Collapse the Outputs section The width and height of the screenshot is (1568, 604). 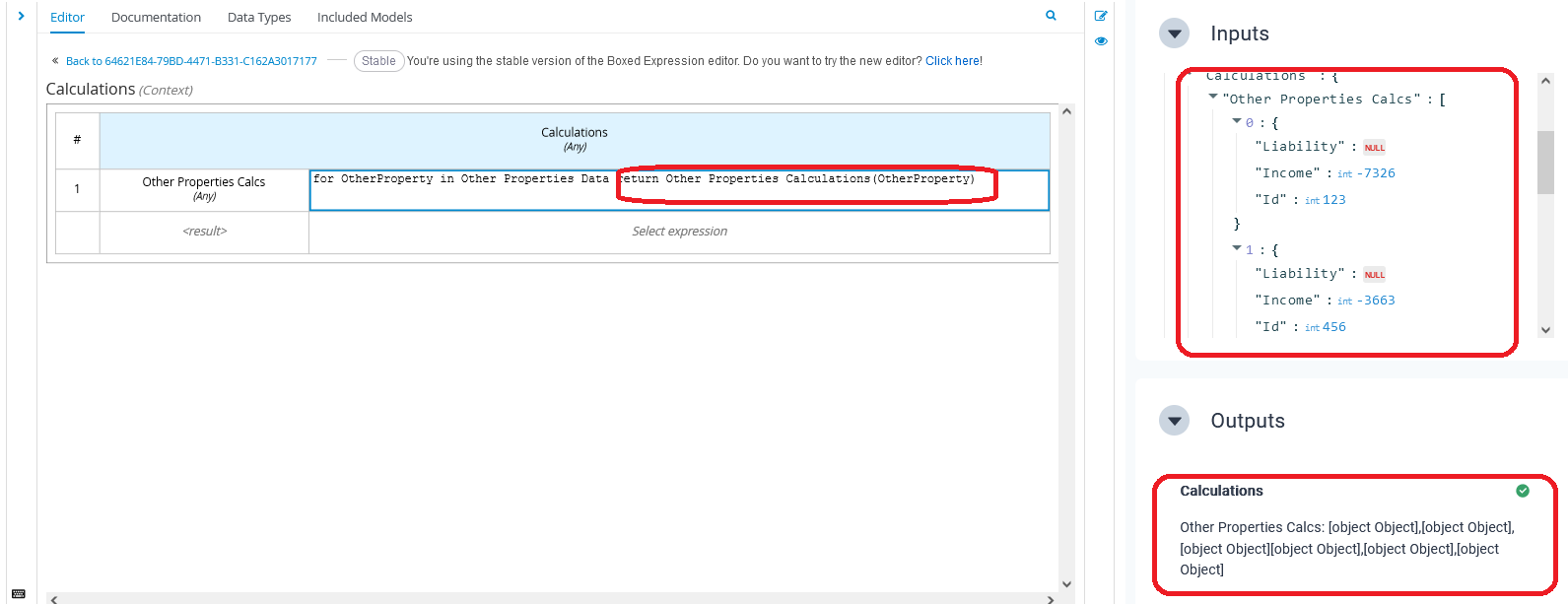point(1174,421)
